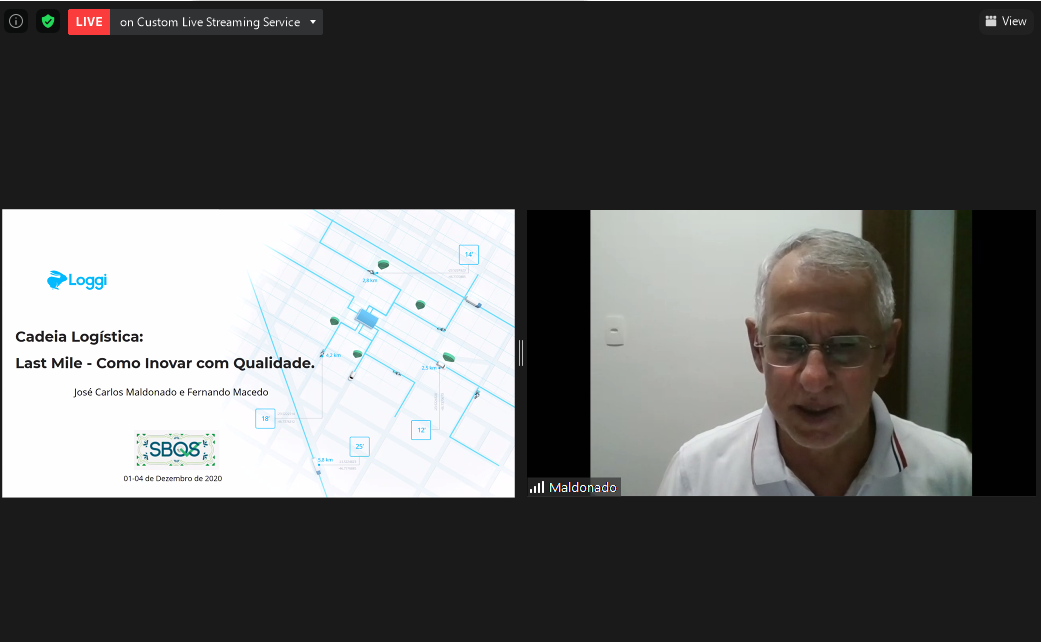The image size is (1041, 642).
Task: Click the divider handle between slide and video
Action: [x=521, y=353]
